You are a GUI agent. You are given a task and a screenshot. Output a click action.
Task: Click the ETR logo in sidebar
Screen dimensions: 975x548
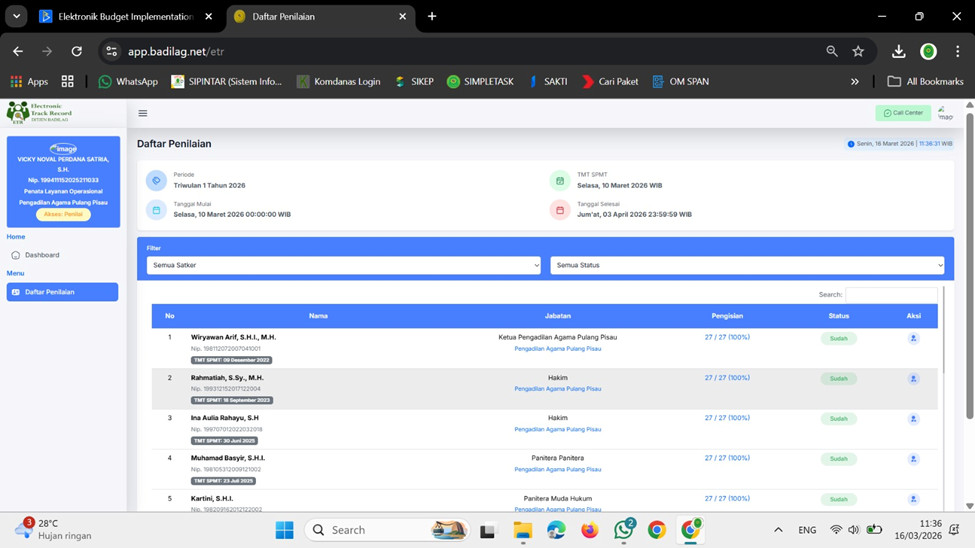(x=38, y=112)
